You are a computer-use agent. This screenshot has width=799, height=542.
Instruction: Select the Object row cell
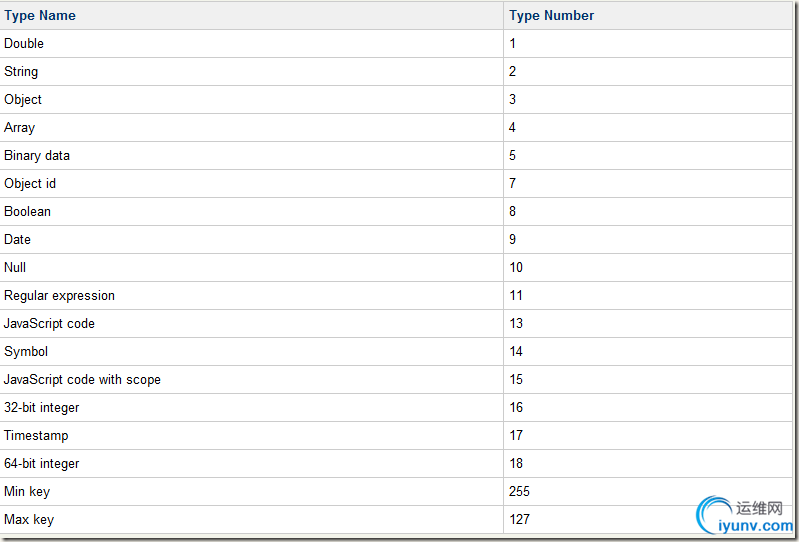click(x=23, y=100)
